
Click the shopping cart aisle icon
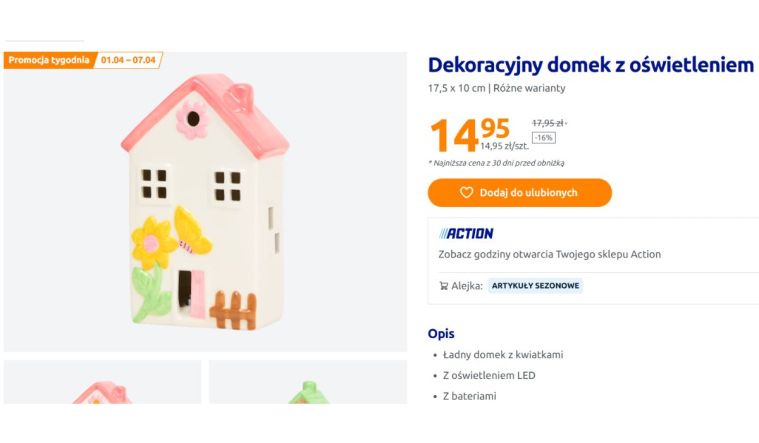tap(443, 286)
